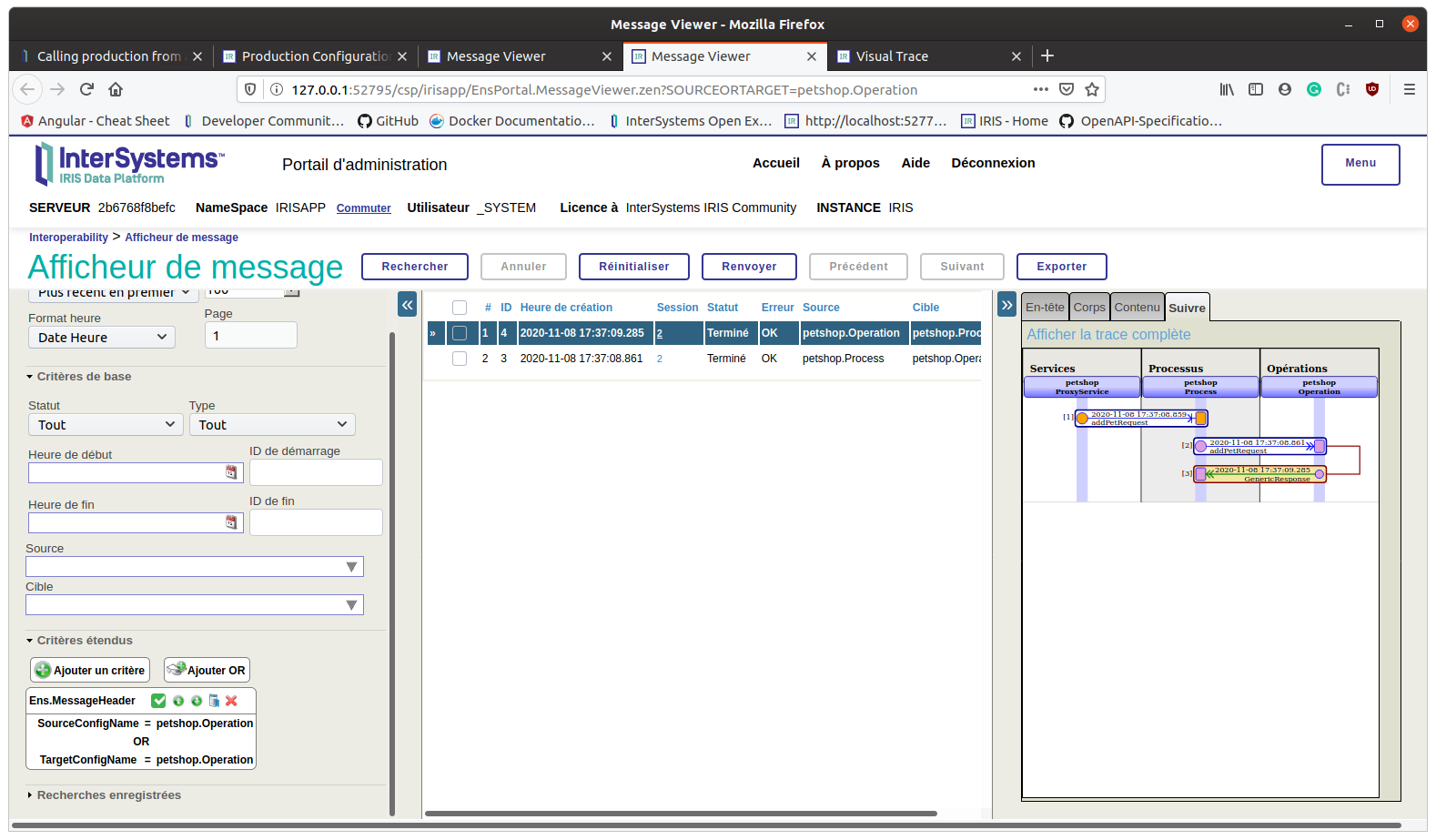
Task: Switch to the Production Configuration browser tab
Action: [316, 56]
